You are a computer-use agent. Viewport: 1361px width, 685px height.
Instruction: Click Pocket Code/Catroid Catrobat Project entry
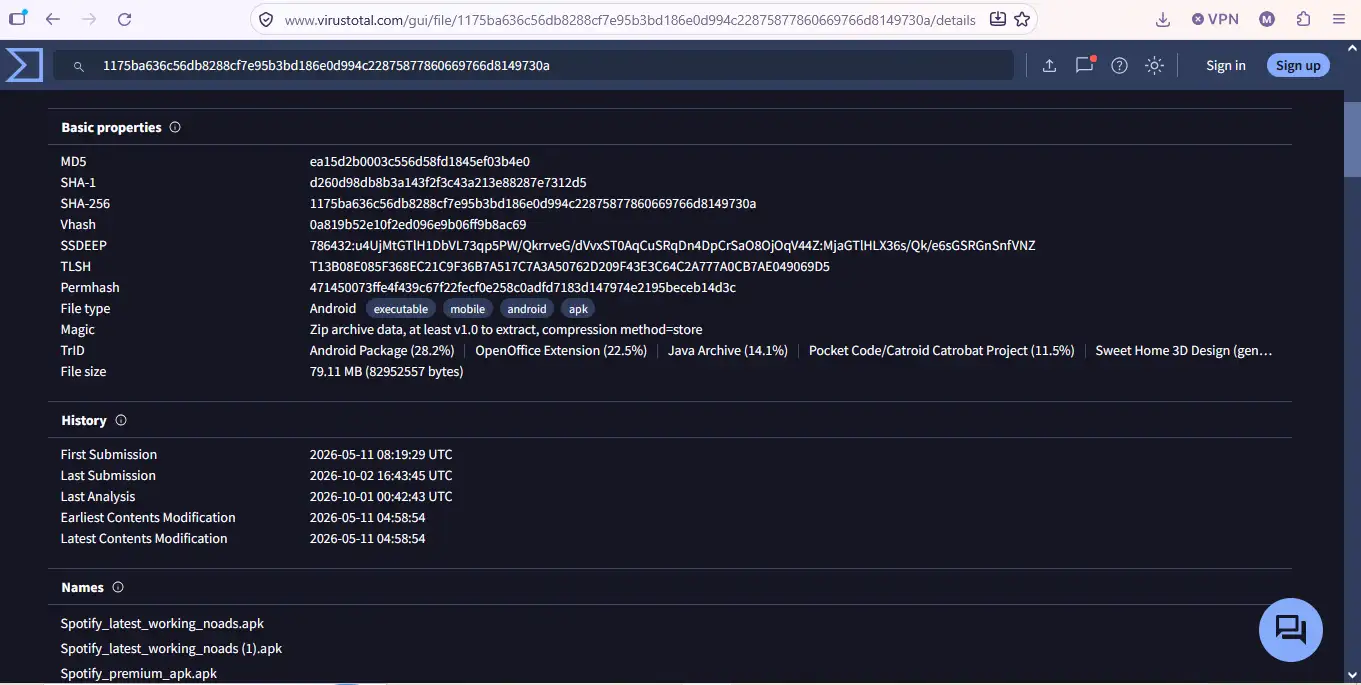click(x=942, y=350)
